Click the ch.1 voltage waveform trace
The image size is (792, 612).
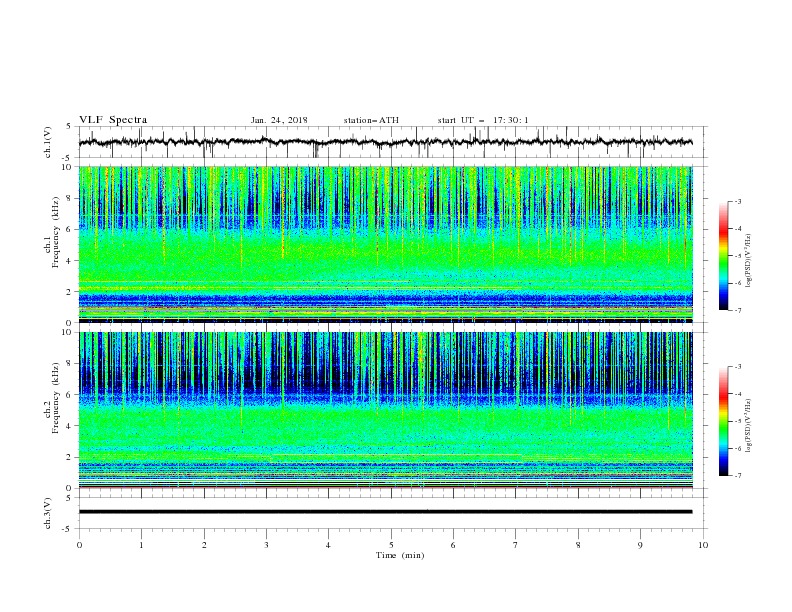tap(385, 142)
